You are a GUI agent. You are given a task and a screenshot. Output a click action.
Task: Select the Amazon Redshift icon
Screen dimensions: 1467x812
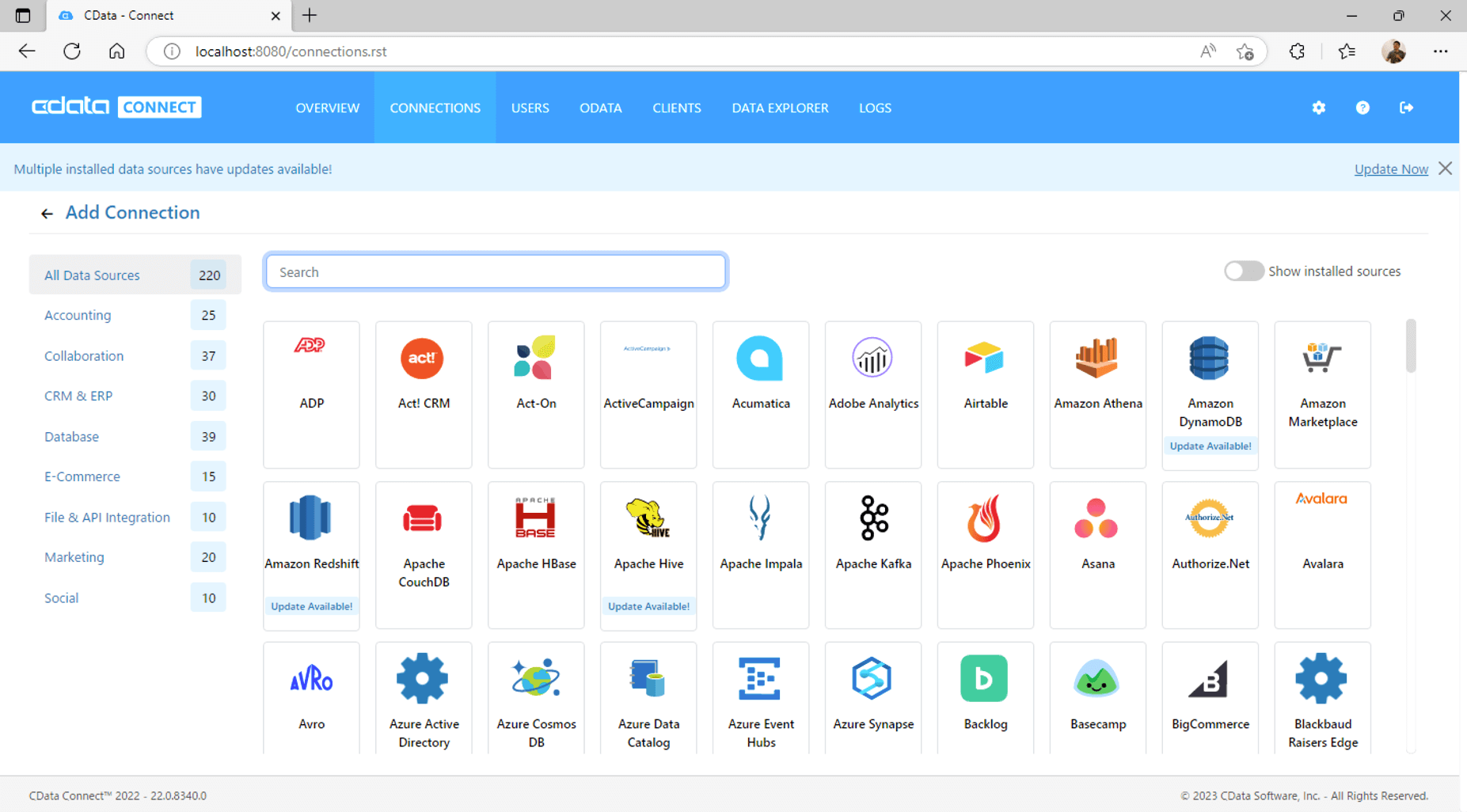tap(310, 518)
